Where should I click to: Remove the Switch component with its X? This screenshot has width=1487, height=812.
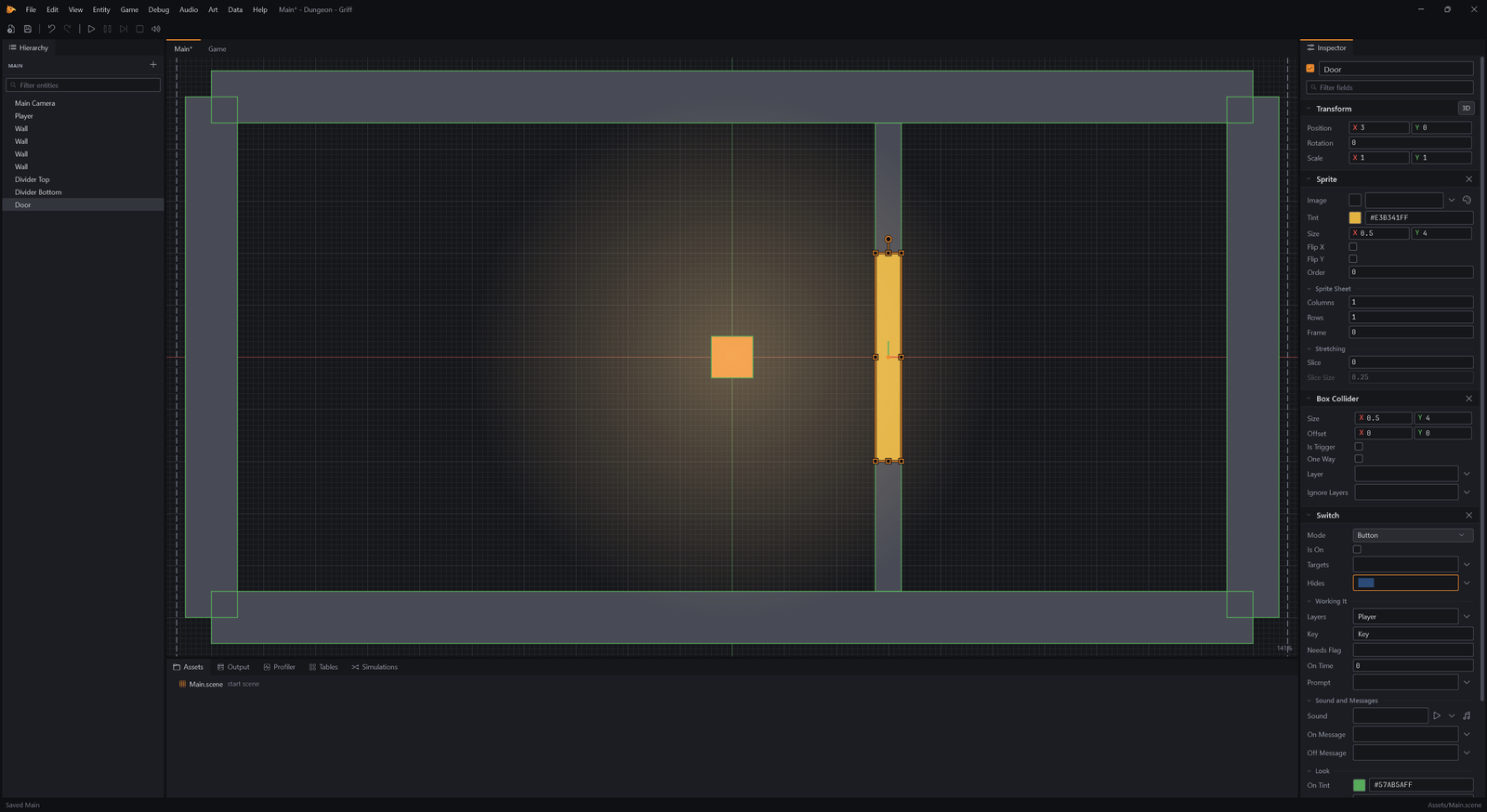[1468, 516]
